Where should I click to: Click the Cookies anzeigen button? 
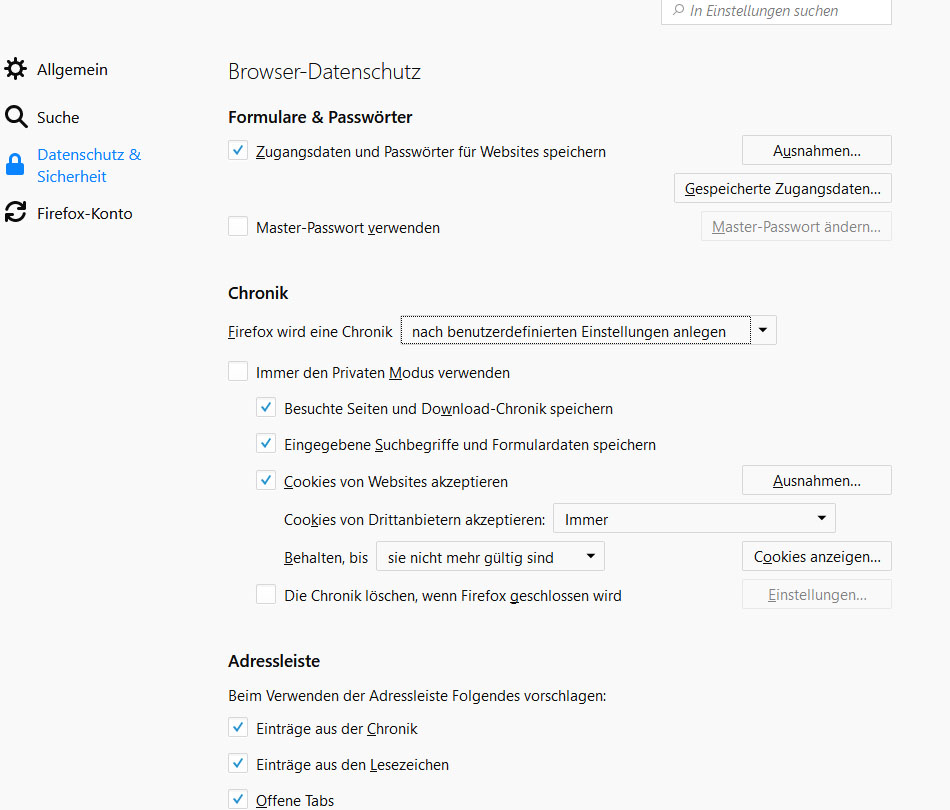[816, 557]
